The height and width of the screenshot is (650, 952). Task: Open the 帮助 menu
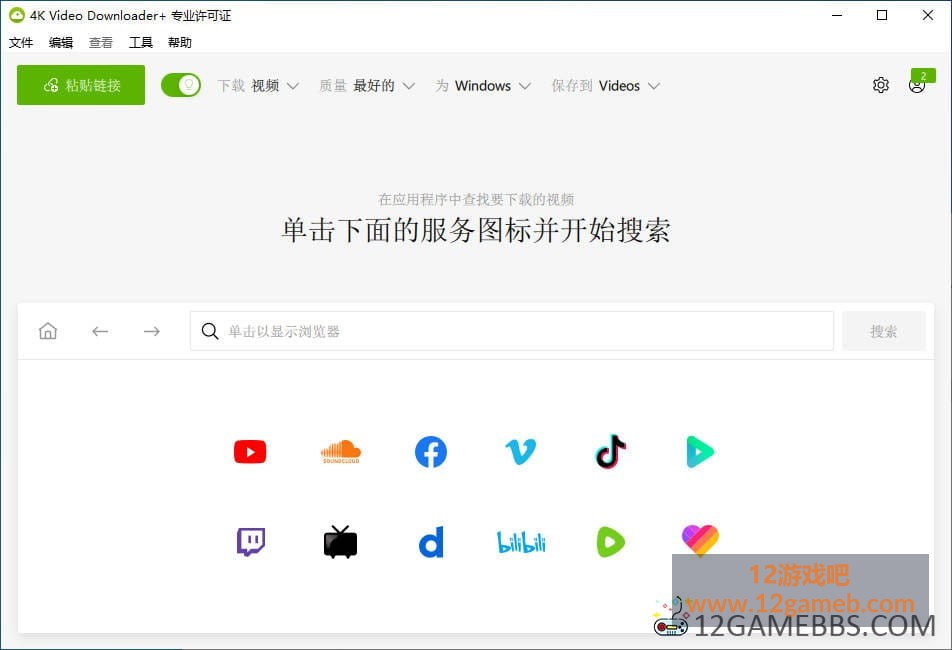click(x=180, y=42)
